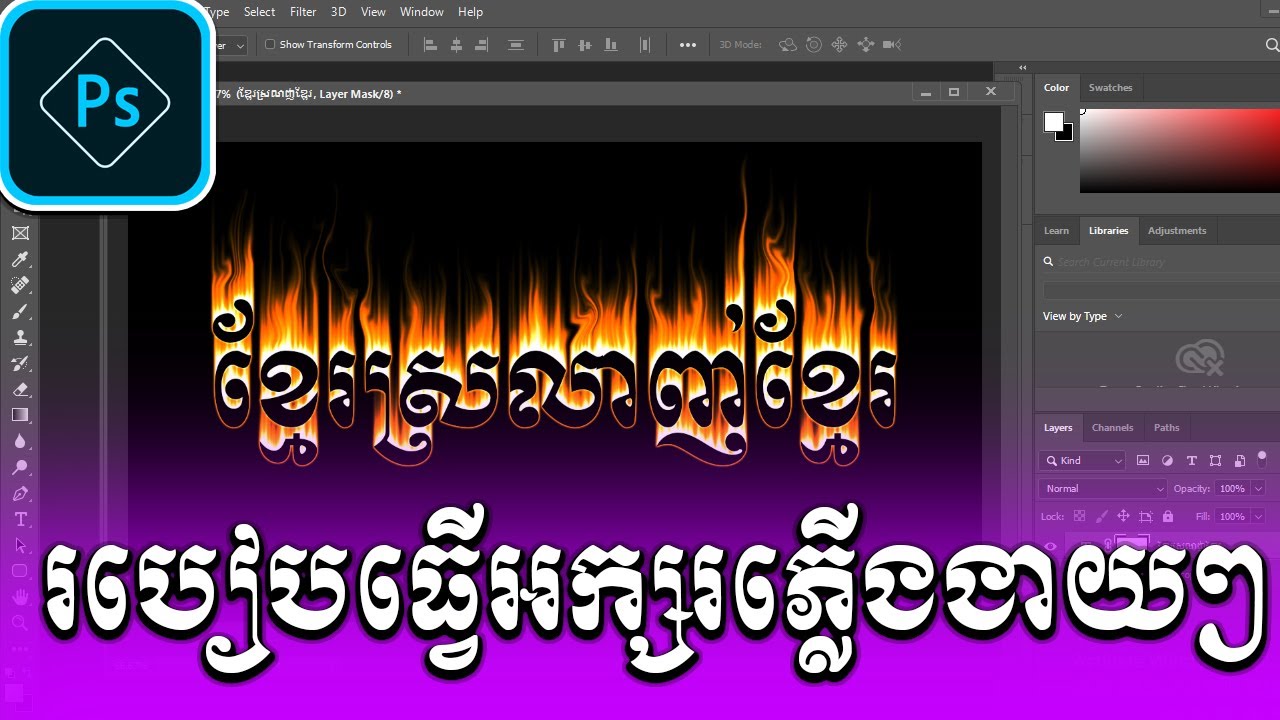Click the align horizontal centers icon

[x=456, y=44]
